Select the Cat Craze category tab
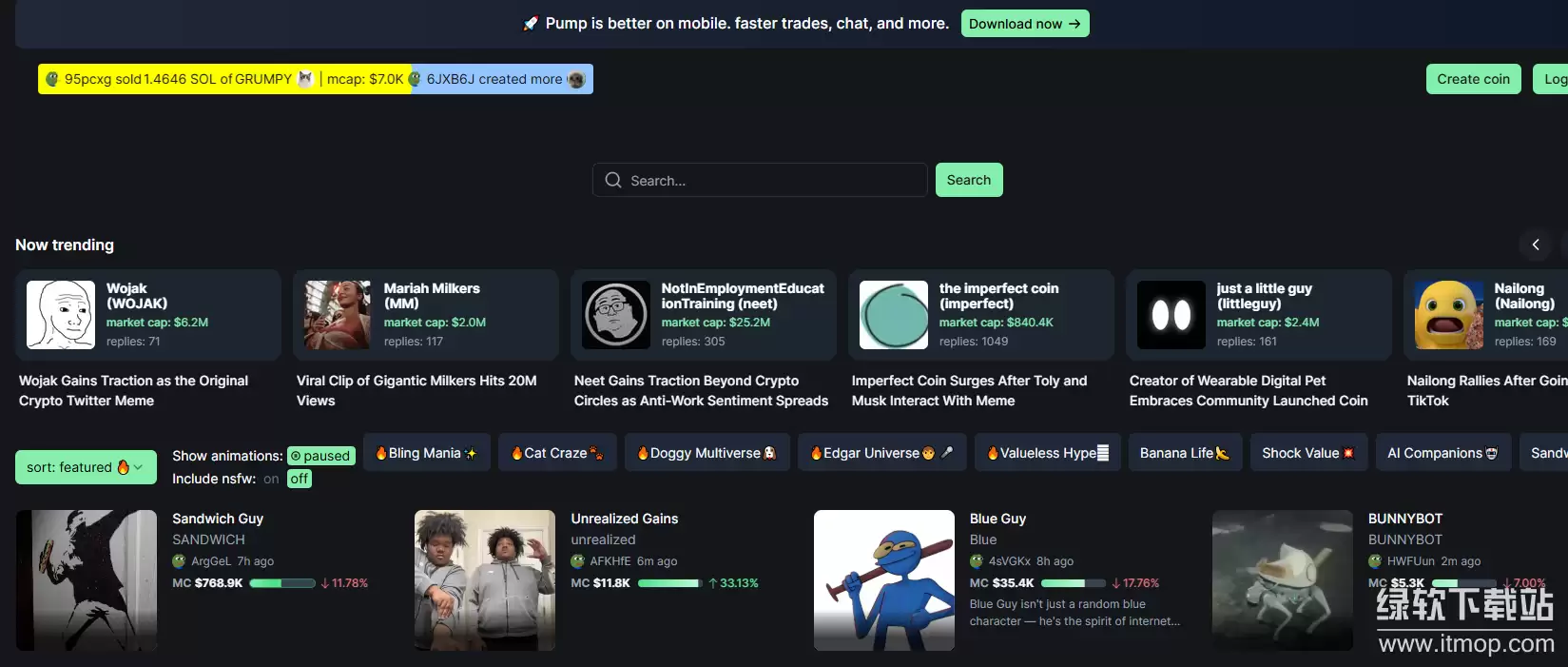1568x667 pixels. [557, 453]
